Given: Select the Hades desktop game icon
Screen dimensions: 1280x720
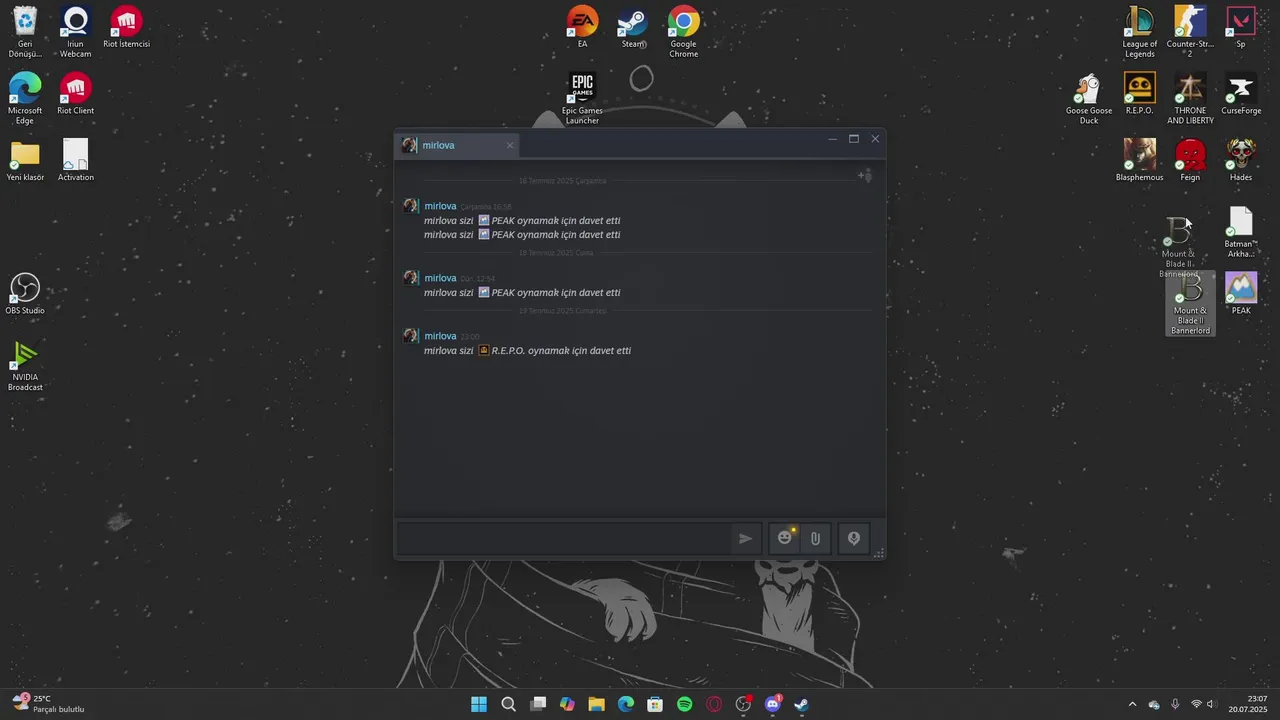Looking at the screenshot, I should pos(1240,160).
